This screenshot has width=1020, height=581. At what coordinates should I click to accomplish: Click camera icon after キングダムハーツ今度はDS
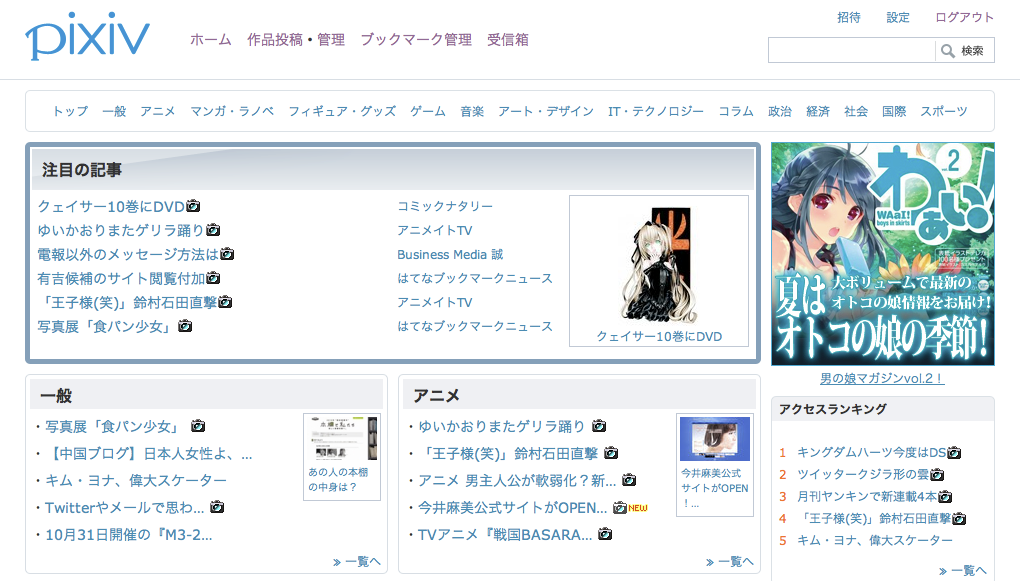click(x=954, y=452)
